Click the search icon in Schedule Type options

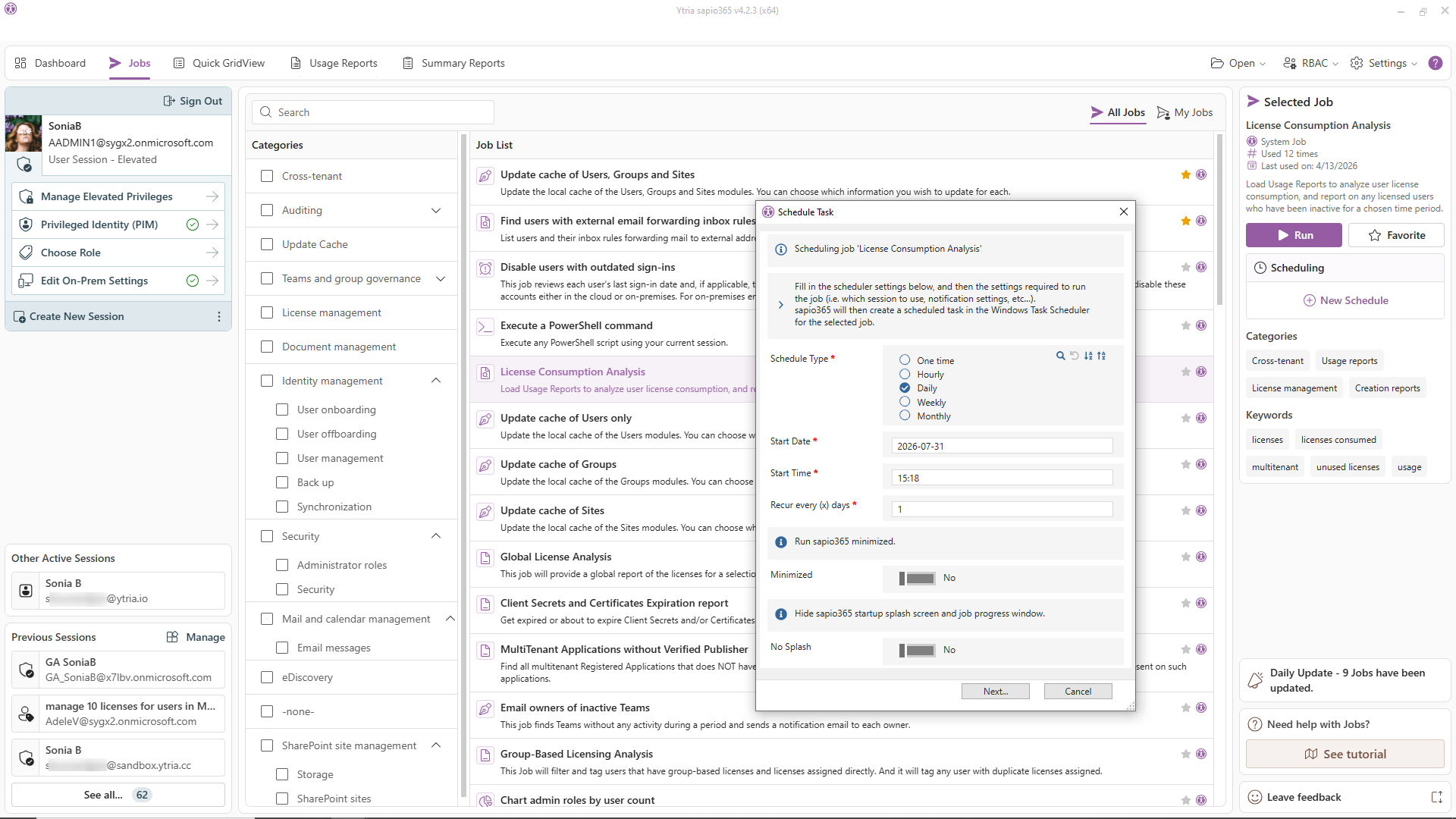point(1060,356)
